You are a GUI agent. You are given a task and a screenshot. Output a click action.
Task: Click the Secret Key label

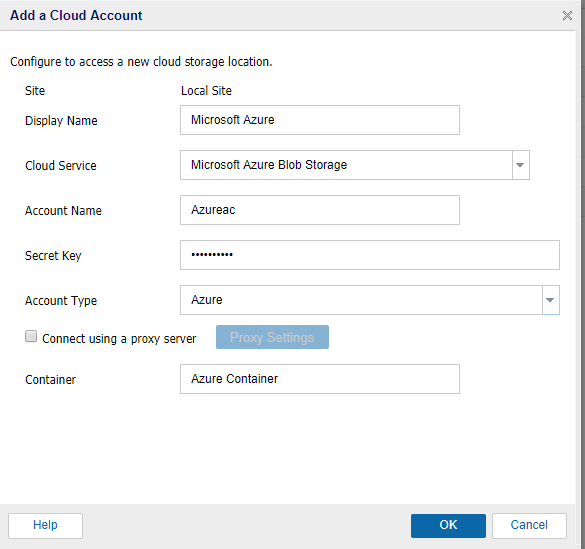(x=53, y=256)
